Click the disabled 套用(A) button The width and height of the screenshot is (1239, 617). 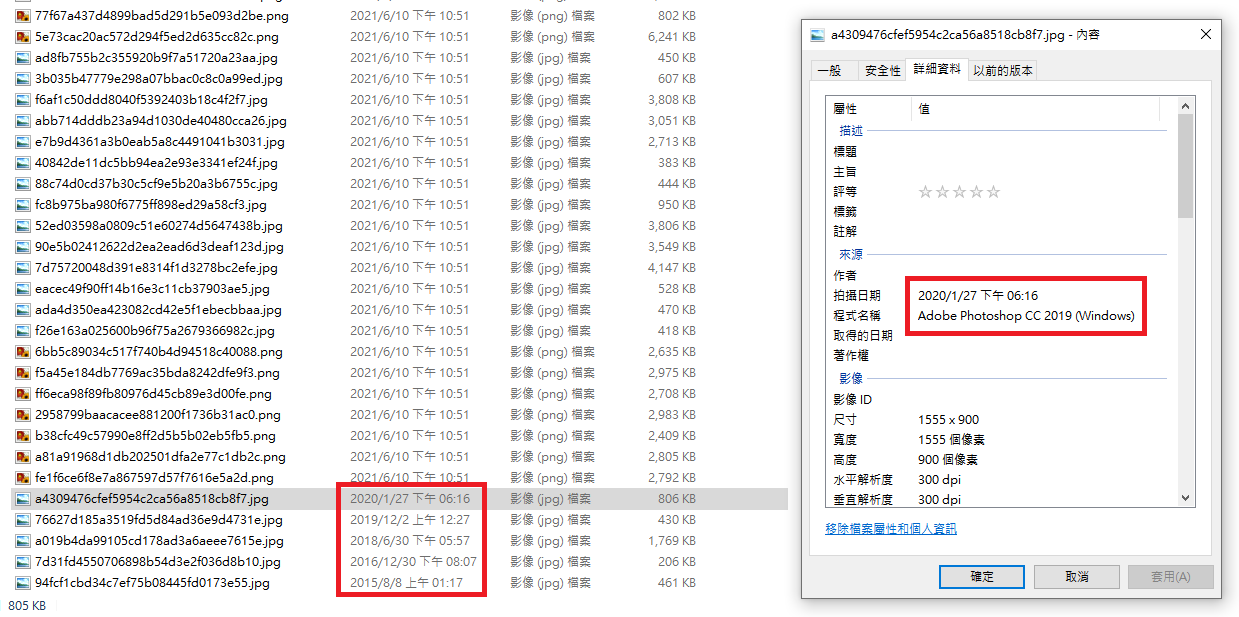pyautogui.click(x=1170, y=577)
